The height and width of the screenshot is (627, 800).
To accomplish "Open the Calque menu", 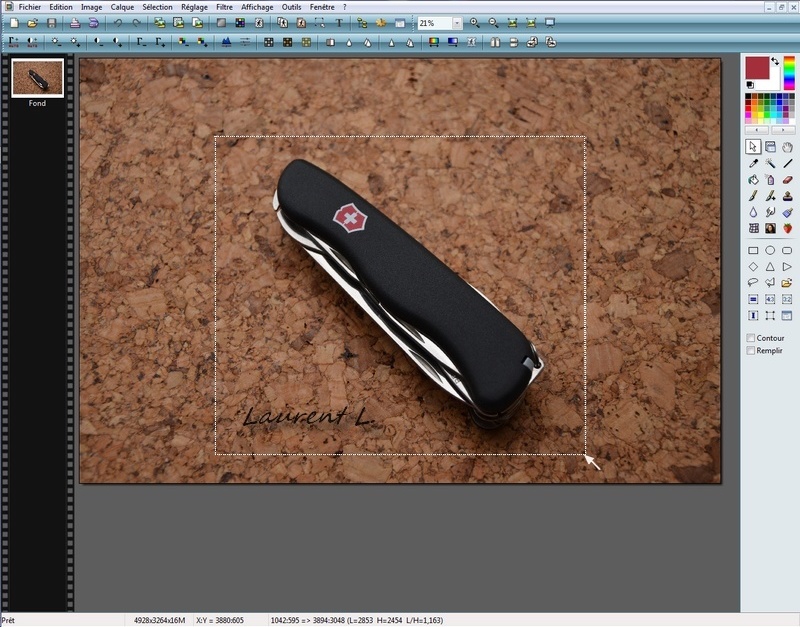I will click(122, 7).
